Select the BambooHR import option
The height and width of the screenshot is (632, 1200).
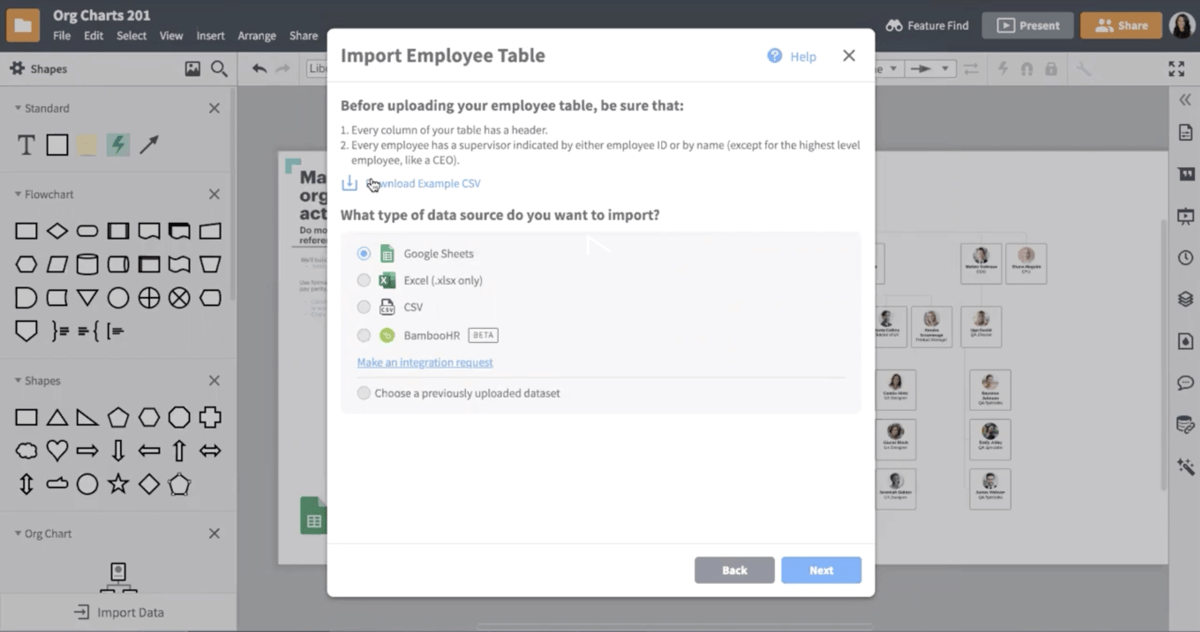tap(364, 335)
